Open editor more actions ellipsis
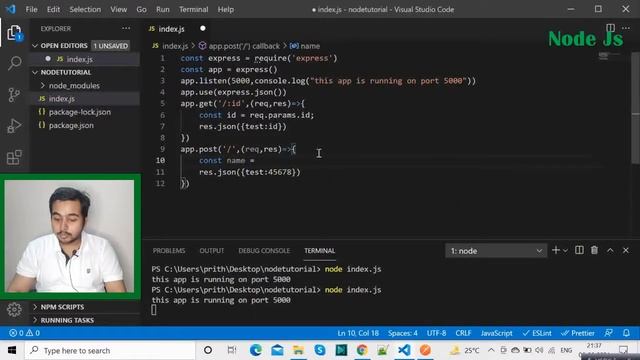 click(626, 28)
